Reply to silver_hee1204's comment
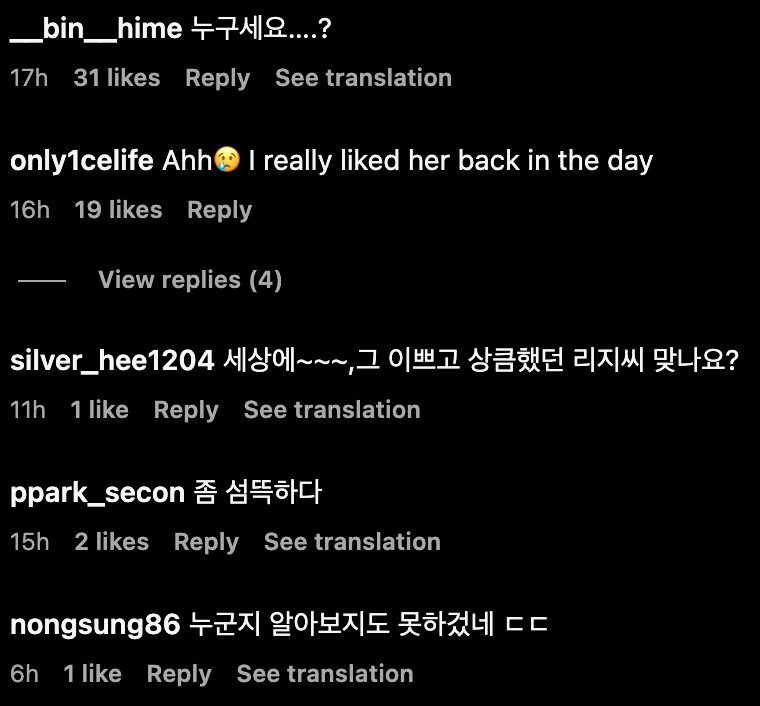This screenshot has width=760, height=706. click(x=186, y=410)
